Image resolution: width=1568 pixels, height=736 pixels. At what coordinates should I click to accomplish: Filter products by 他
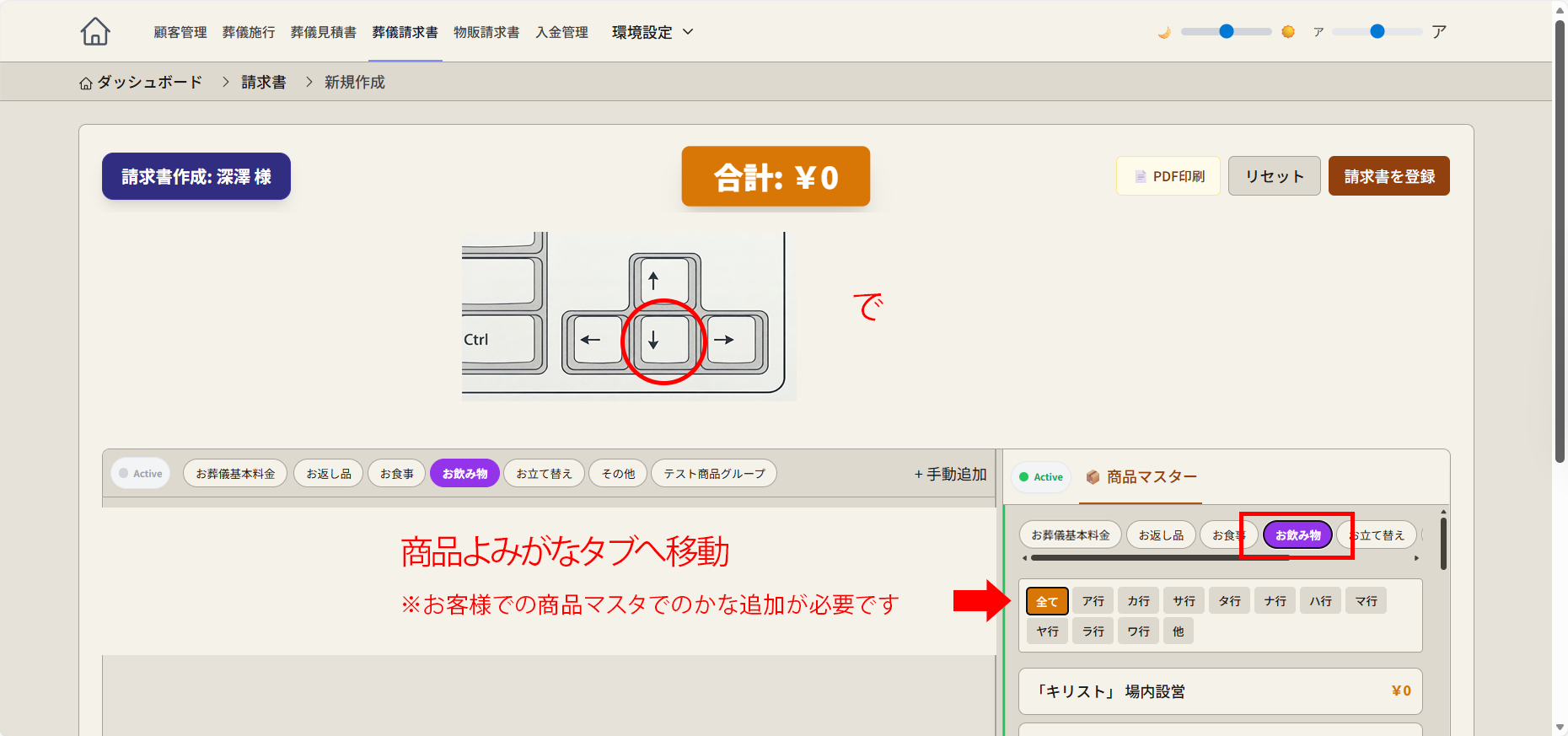point(1179,631)
